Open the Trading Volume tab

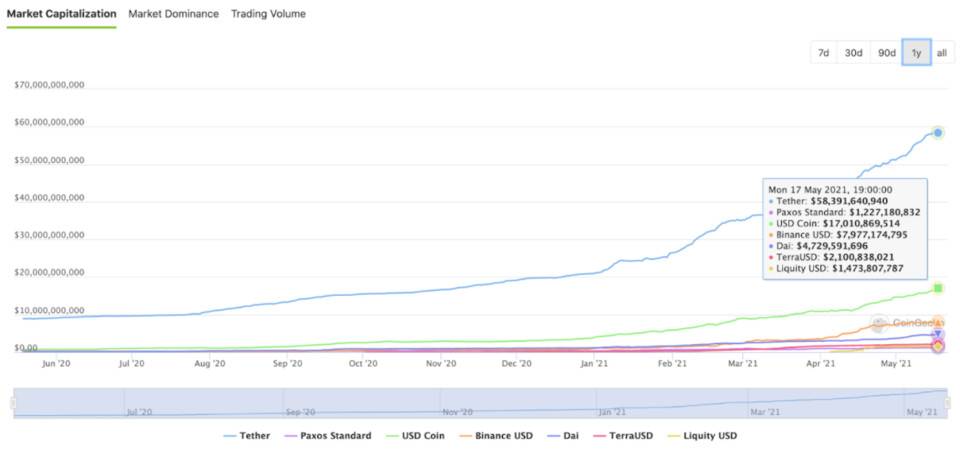click(x=268, y=14)
